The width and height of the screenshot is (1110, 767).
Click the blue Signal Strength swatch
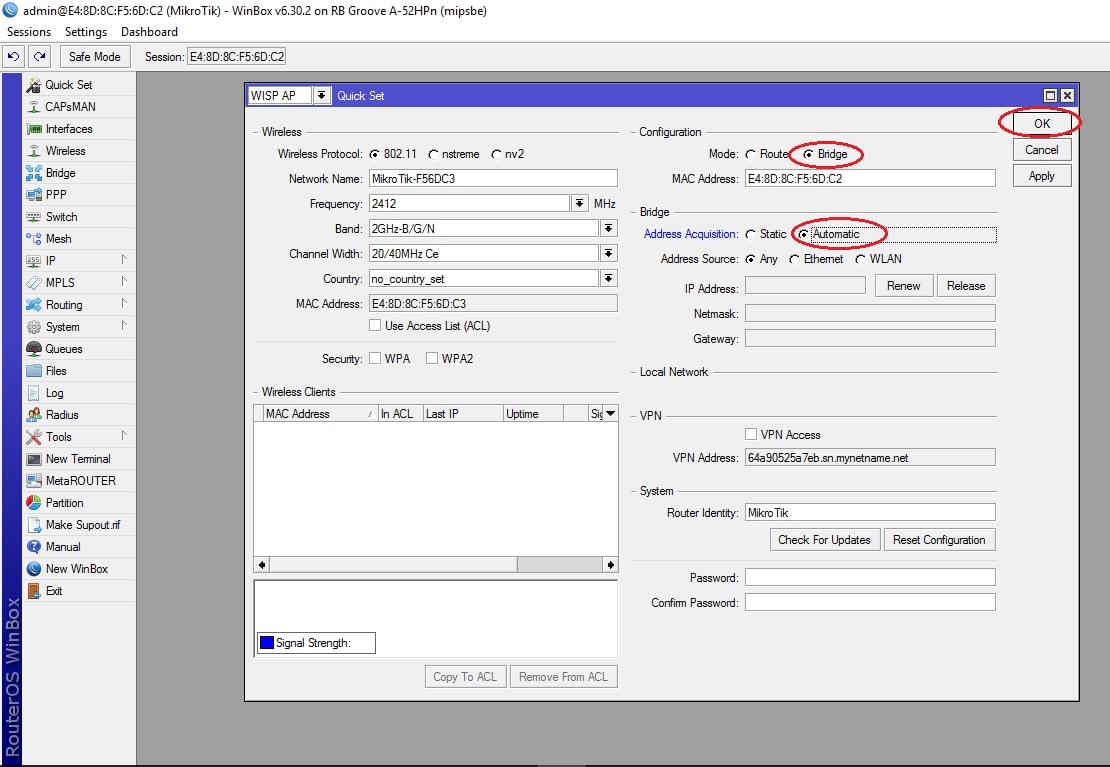point(267,642)
